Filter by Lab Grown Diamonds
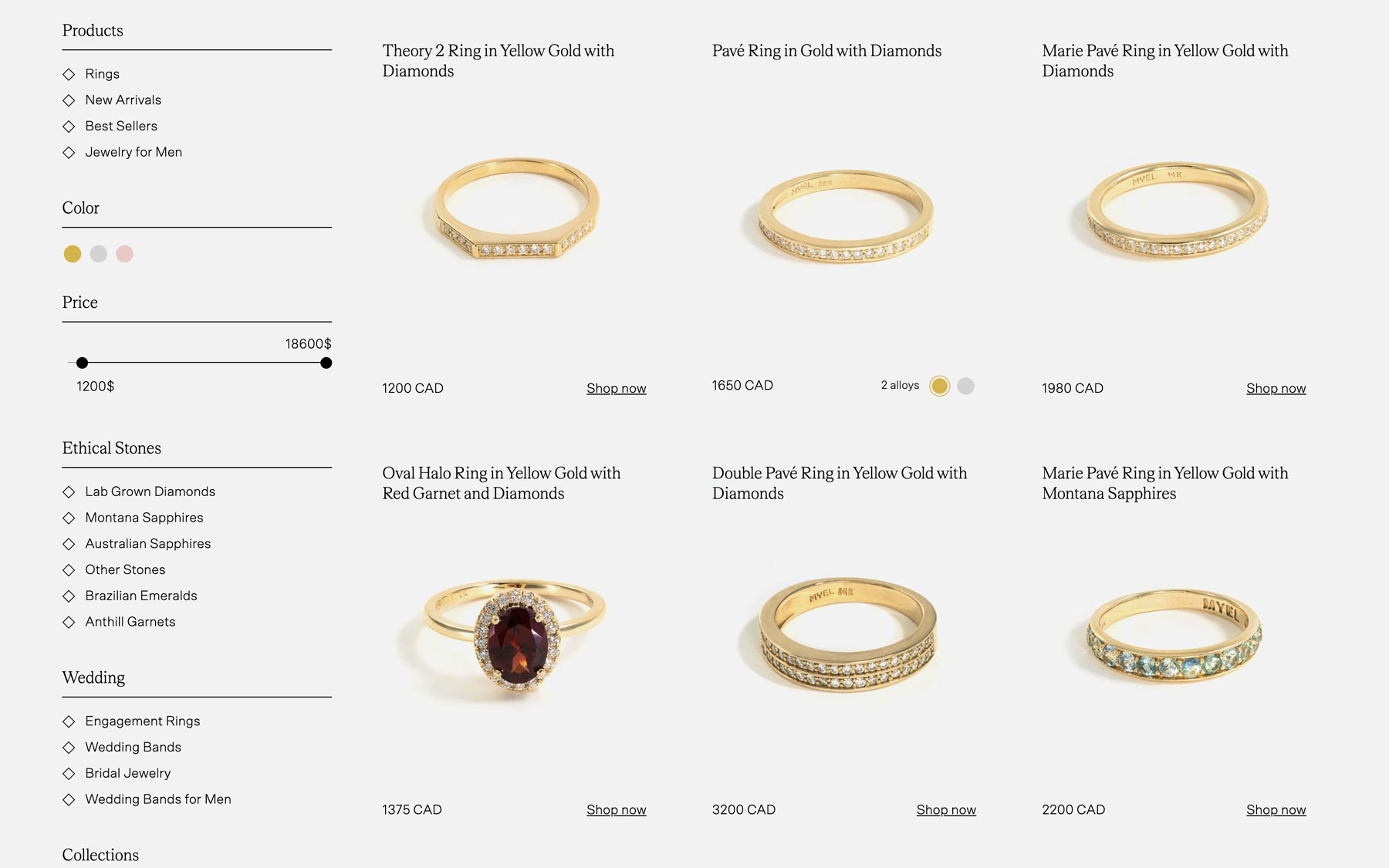 click(150, 491)
